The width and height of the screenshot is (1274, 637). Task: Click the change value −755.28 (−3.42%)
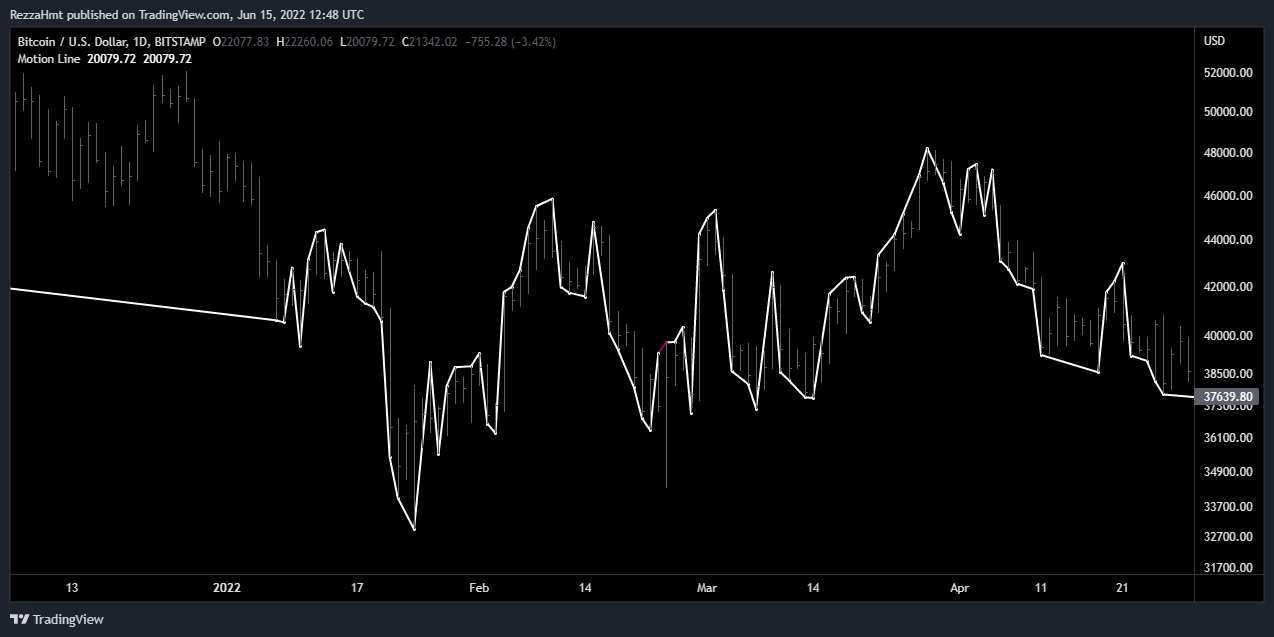pyautogui.click(x=510, y=42)
